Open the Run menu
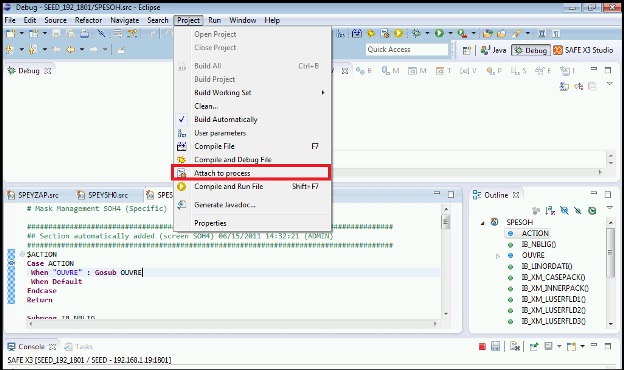Screen dimensions: 624x370 coord(214,20)
